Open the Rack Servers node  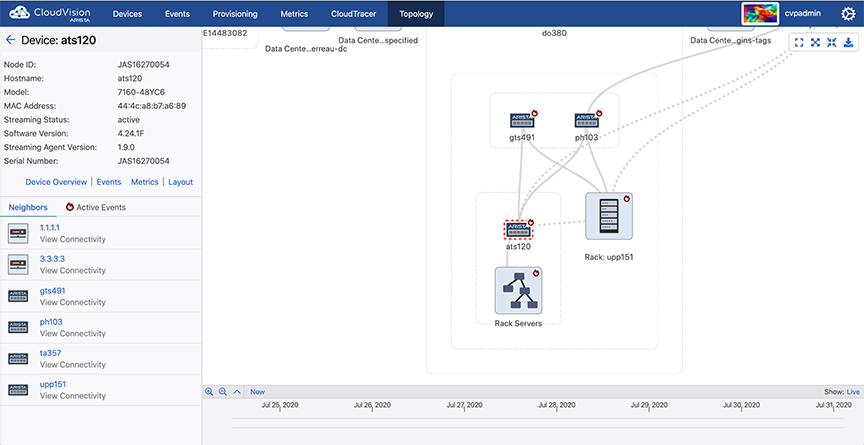tap(518, 291)
